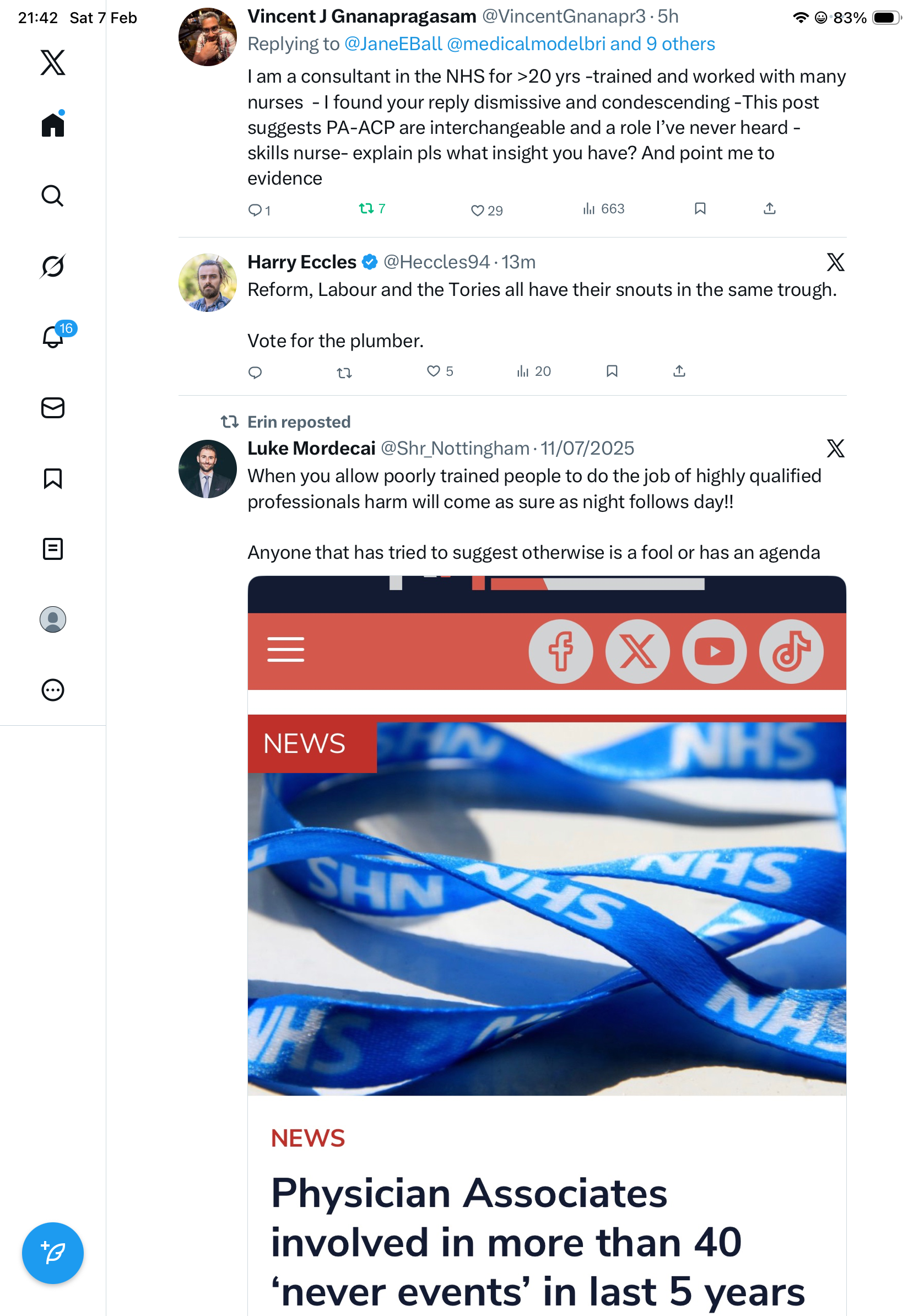Open the @JaneEBall mention link
Viewport: 919px width, 1316px height.
click(393, 44)
